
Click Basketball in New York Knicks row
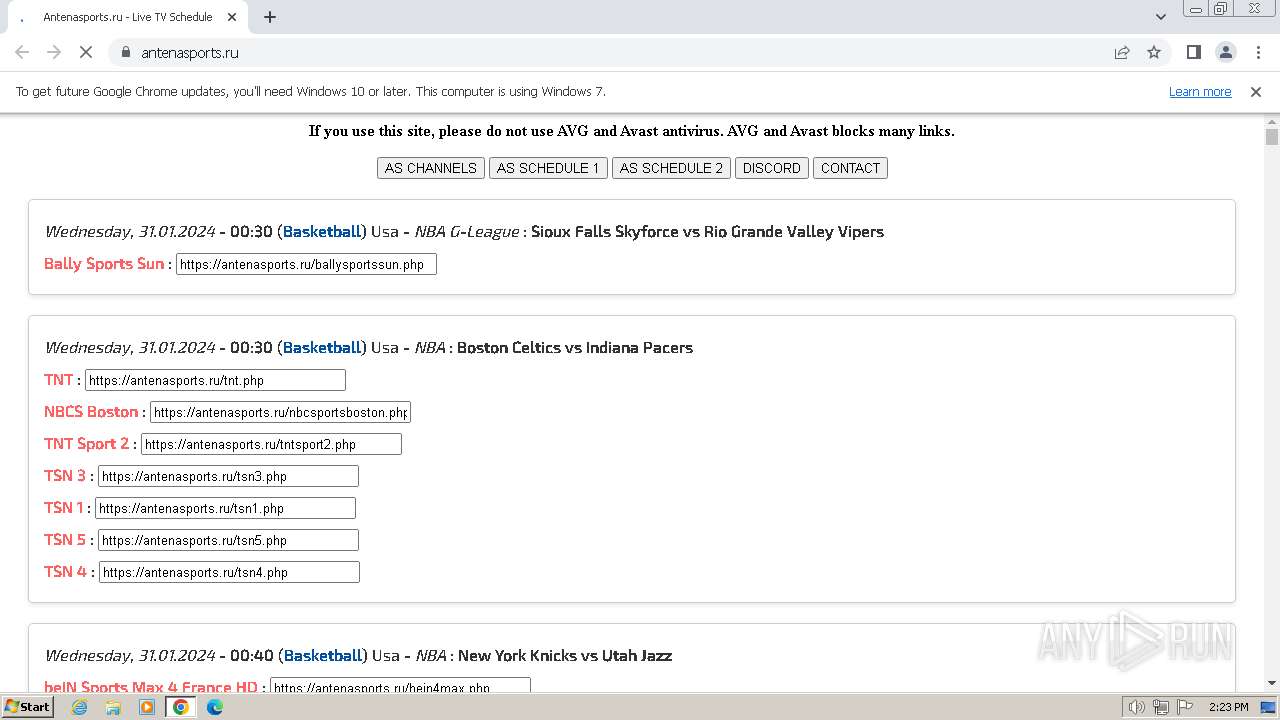coord(323,656)
